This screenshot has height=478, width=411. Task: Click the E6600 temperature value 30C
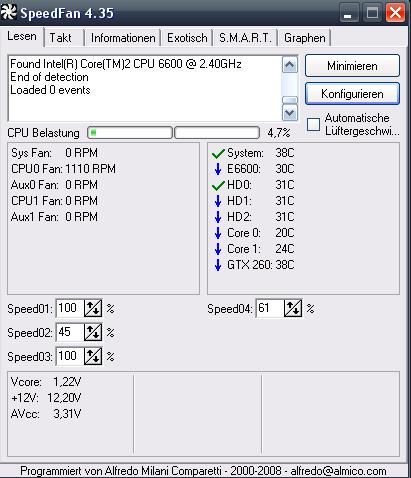tap(285, 169)
